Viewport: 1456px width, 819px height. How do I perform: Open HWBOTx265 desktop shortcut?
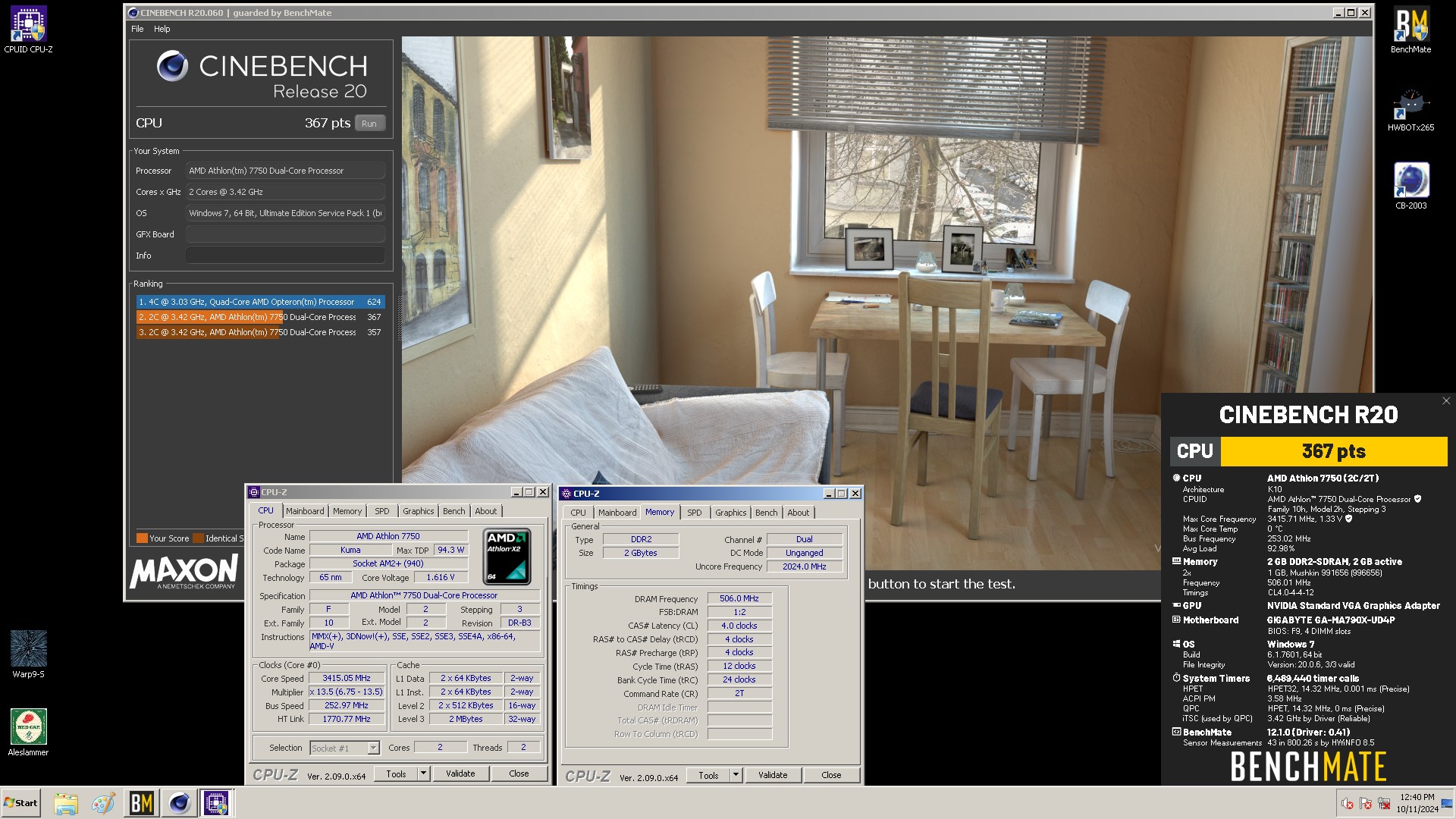[x=1410, y=108]
